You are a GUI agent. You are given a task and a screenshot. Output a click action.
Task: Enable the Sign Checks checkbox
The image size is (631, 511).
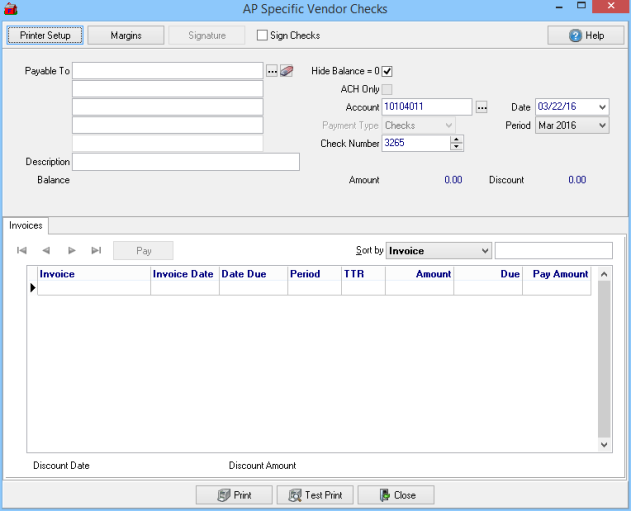click(x=263, y=36)
